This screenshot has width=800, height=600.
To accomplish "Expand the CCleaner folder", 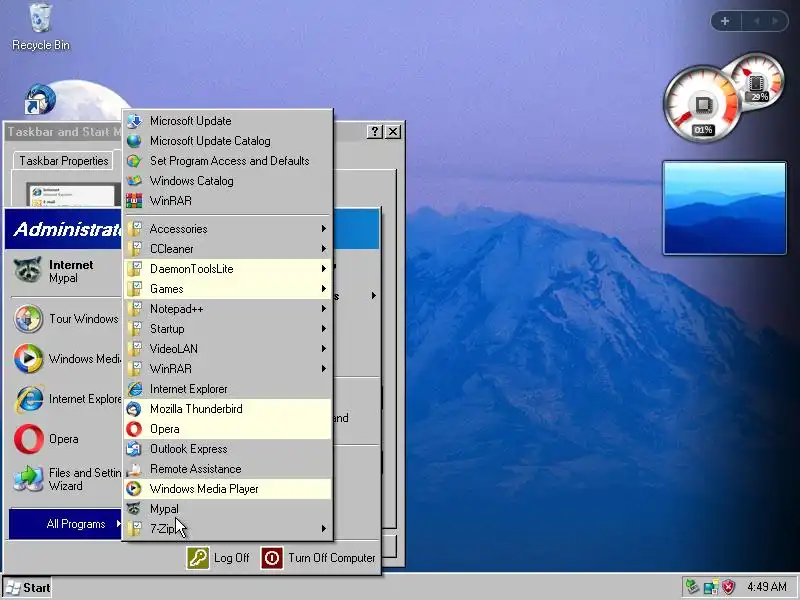I will click(x=227, y=248).
